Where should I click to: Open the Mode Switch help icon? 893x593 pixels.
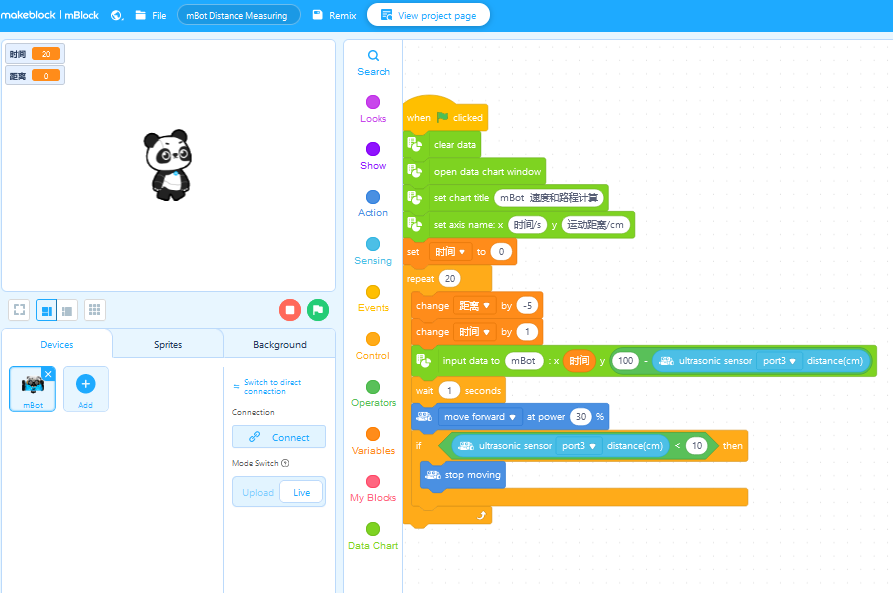tap(285, 463)
